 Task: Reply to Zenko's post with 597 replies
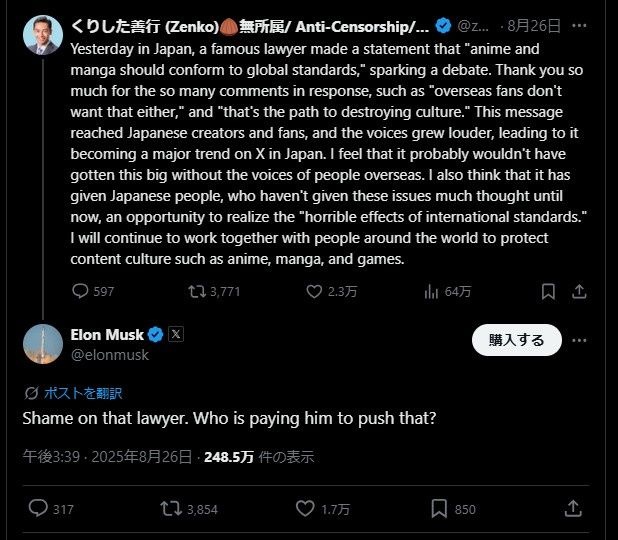(82, 292)
